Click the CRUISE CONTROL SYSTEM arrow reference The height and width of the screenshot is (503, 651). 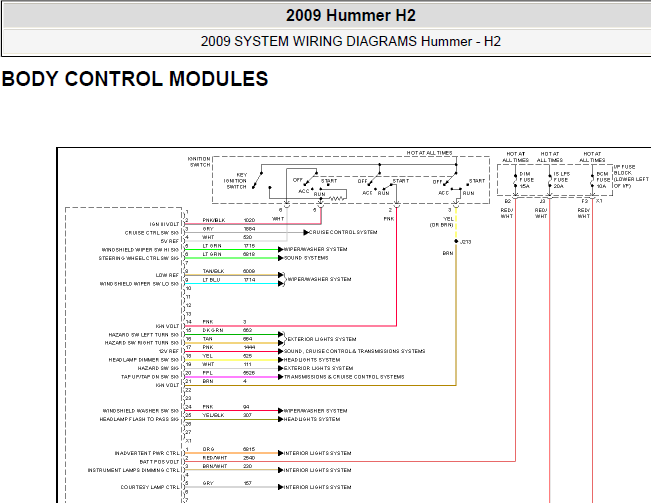click(x=340, y=232)
